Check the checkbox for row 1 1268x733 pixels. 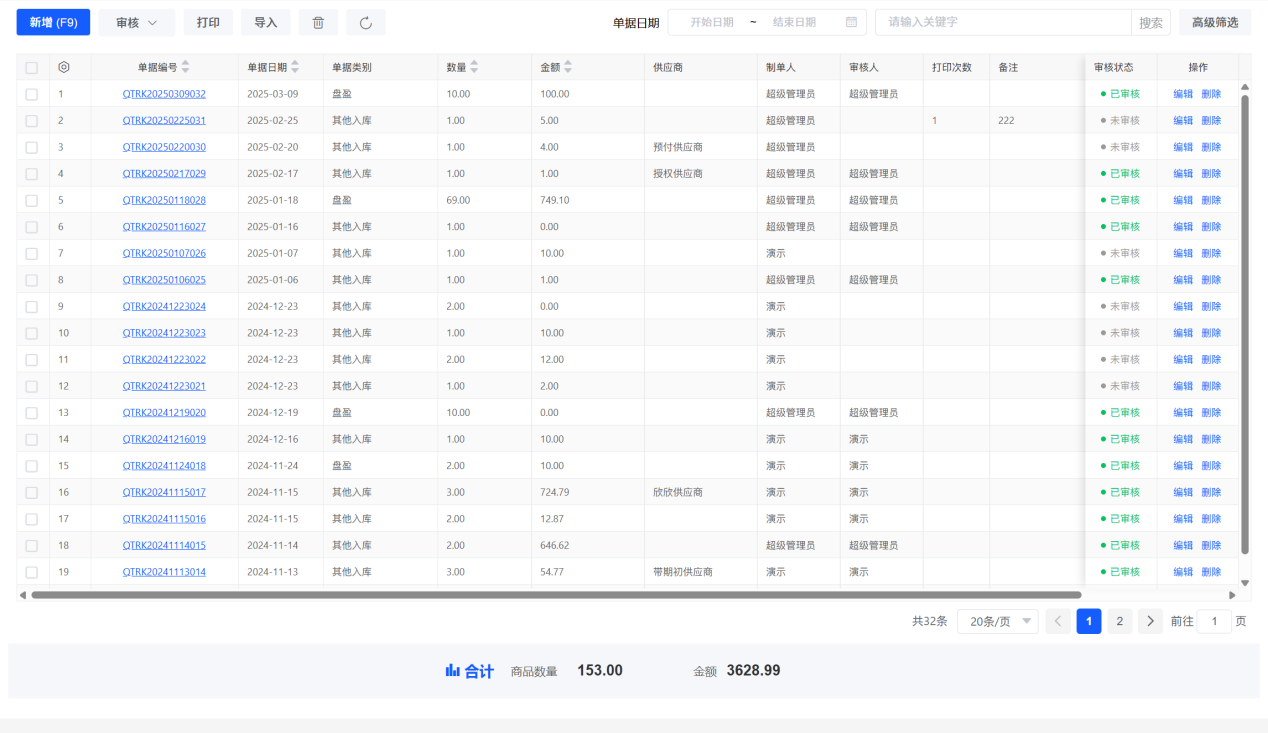32,94
